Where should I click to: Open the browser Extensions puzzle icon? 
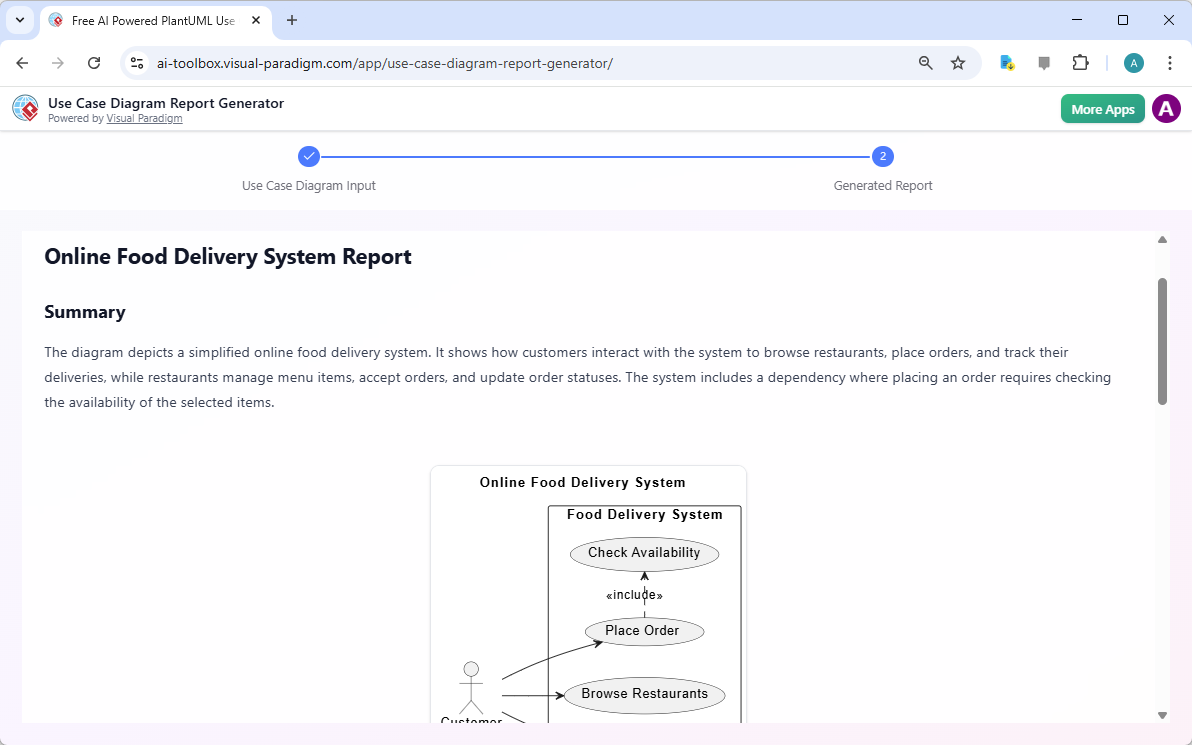pyautogui.click(x=1080, y=62)
